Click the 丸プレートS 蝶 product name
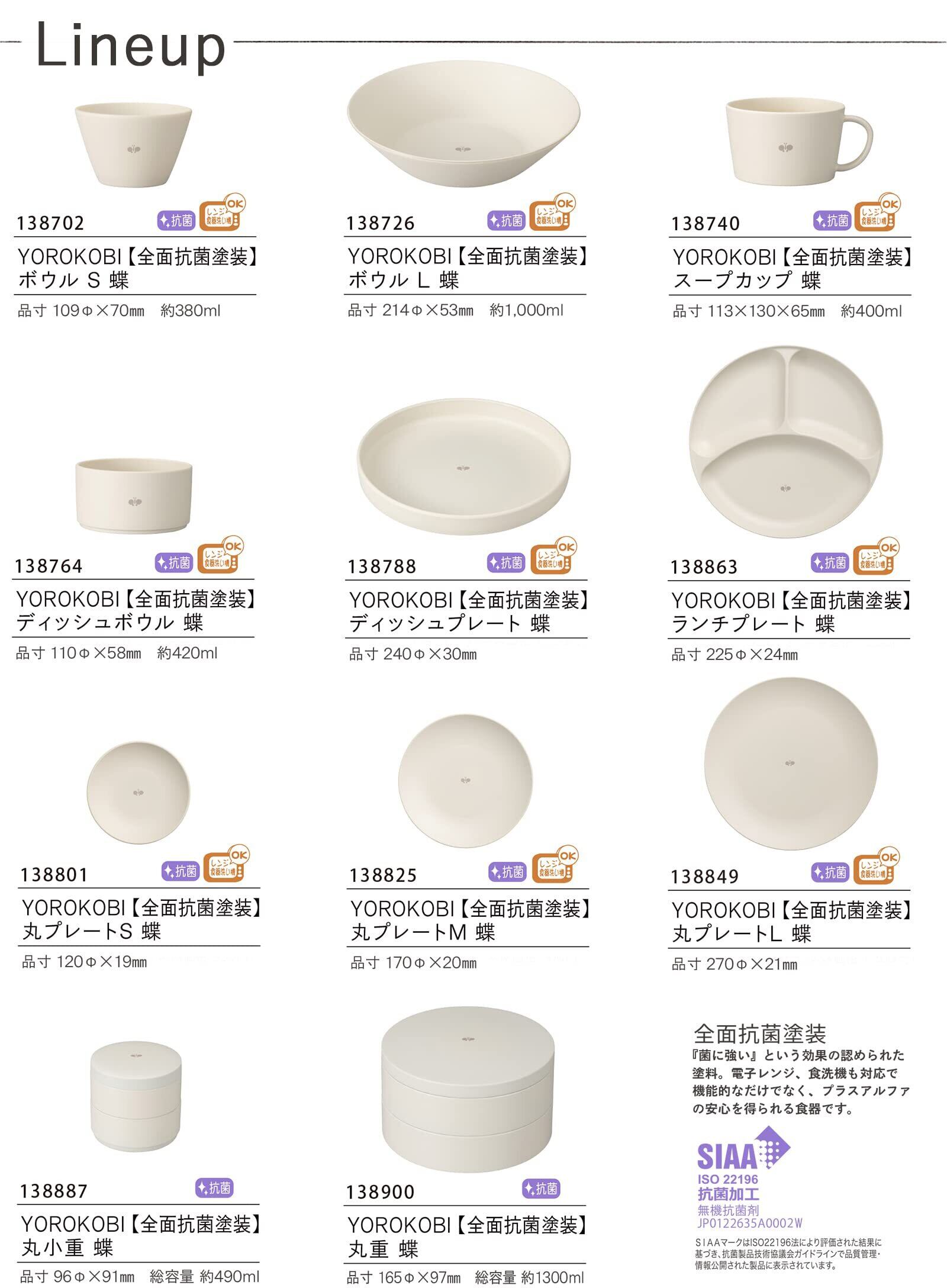 pos(92,932)
